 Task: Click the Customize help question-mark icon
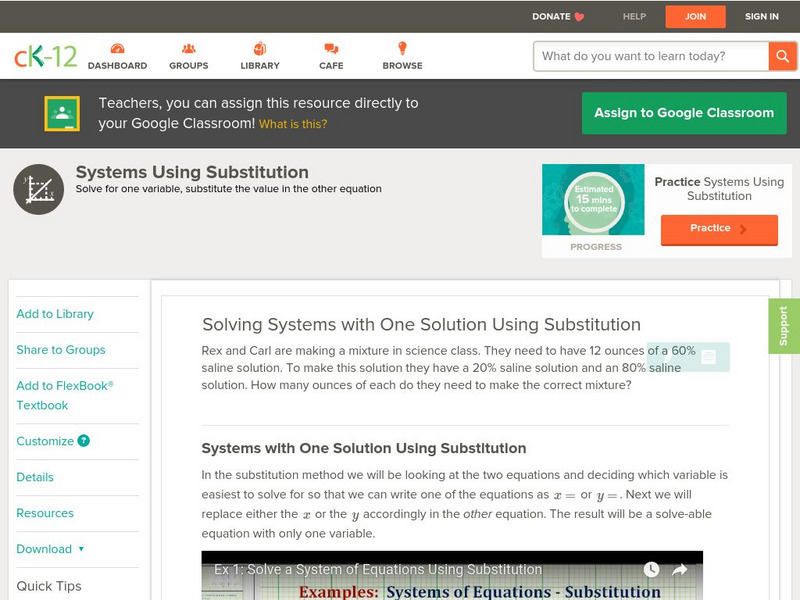pyautogui.click(x=84, y=441)
